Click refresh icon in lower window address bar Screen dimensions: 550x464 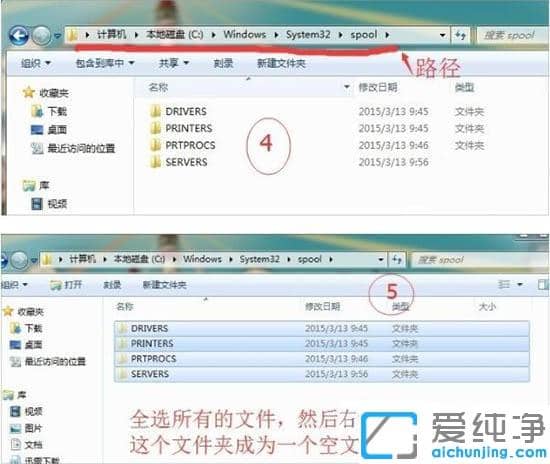[397, 260]
